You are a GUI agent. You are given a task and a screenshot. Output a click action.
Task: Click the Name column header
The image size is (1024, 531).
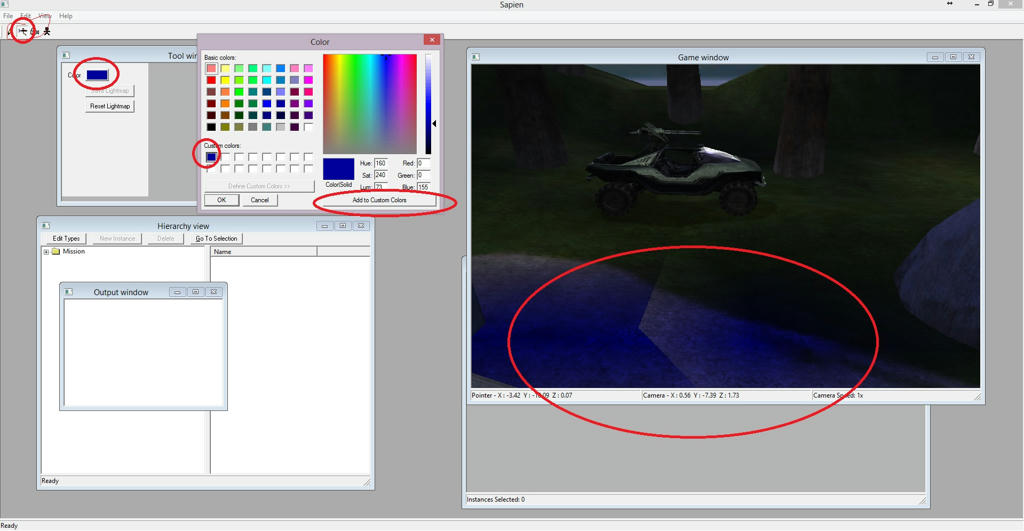(264, 251)
